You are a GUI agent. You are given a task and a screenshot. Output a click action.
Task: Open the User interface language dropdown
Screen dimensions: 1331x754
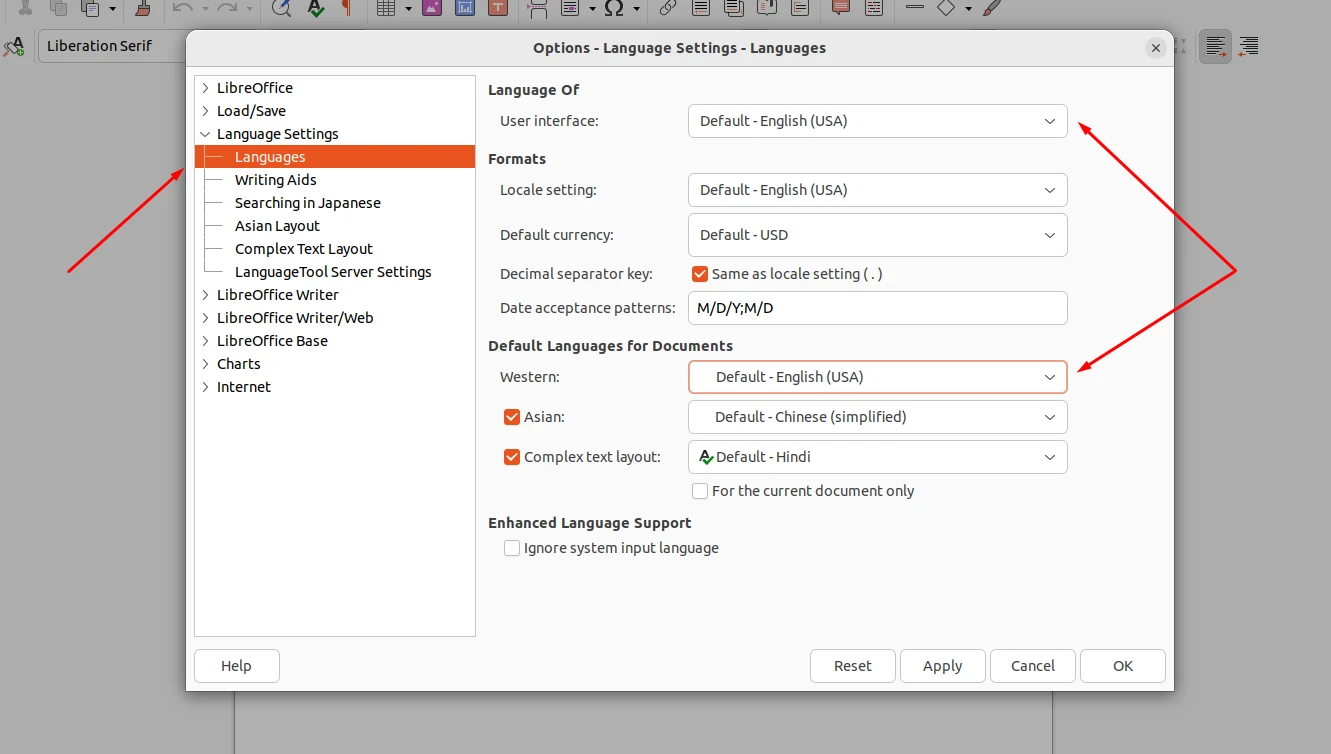coord(878,121)
